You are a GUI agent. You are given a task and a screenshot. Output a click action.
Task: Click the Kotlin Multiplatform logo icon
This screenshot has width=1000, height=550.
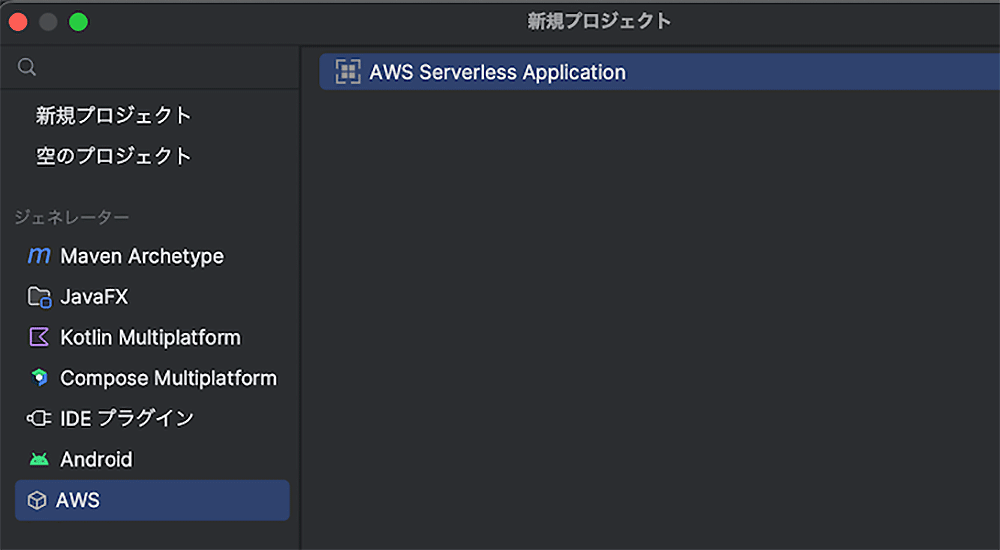tap(39, 338)
